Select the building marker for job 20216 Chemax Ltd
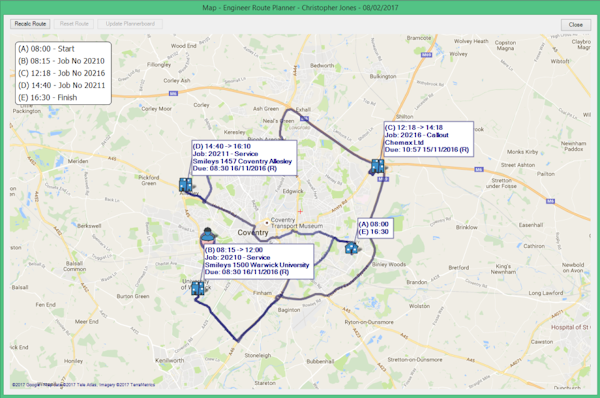 (x=378, y=166)
